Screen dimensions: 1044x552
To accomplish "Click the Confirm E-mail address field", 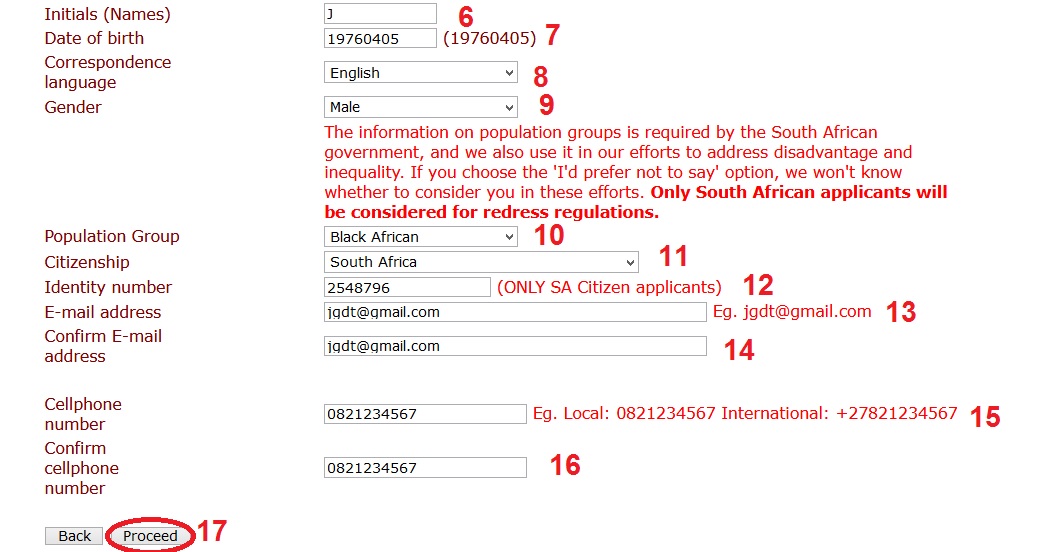I will [515, 346].
